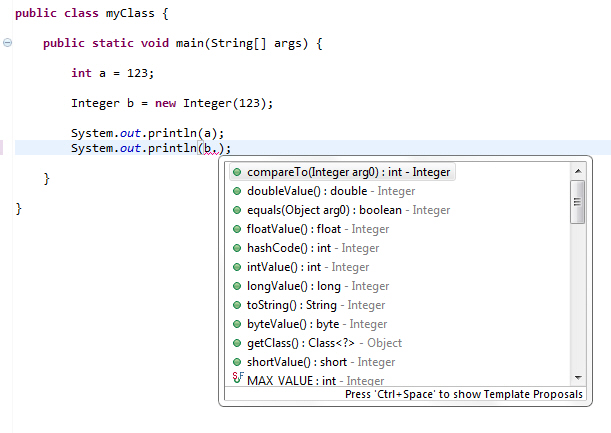Click the green method icon beside equals
The height and width of the screenshot is (433, 611).
coord(237,210)
